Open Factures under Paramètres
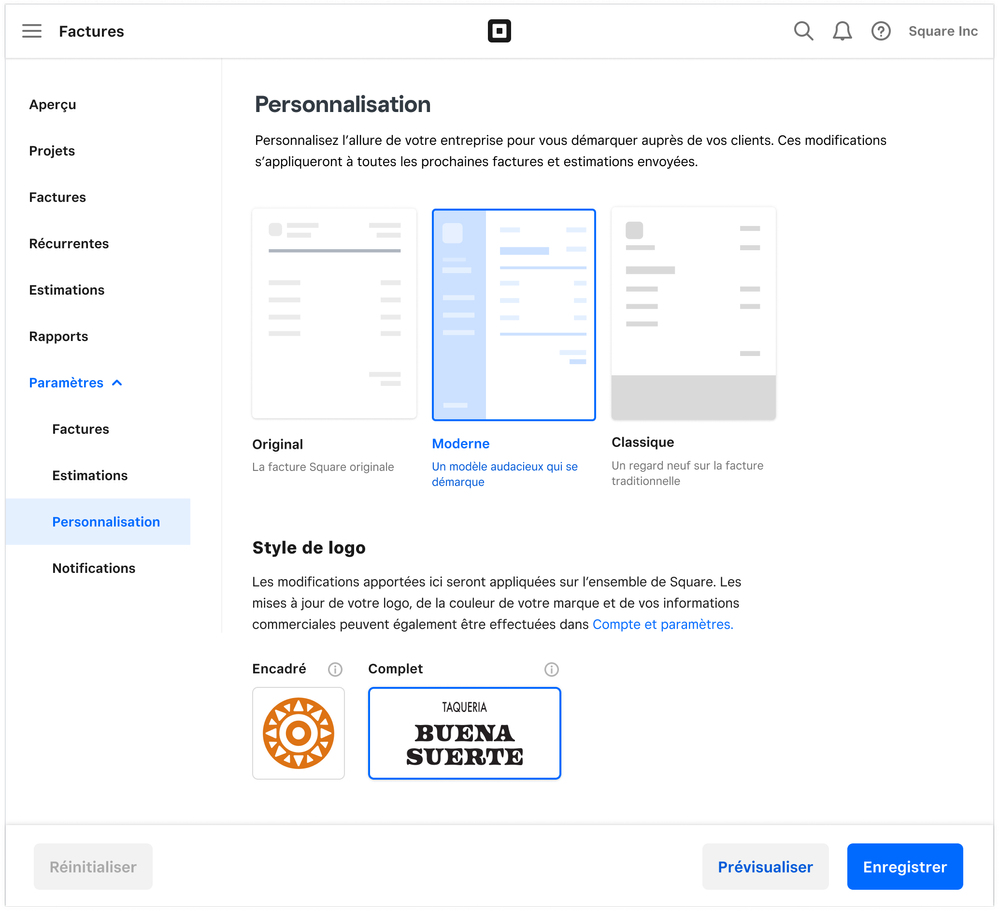Viewport: 999px width, 911px height. coord(80,429)
